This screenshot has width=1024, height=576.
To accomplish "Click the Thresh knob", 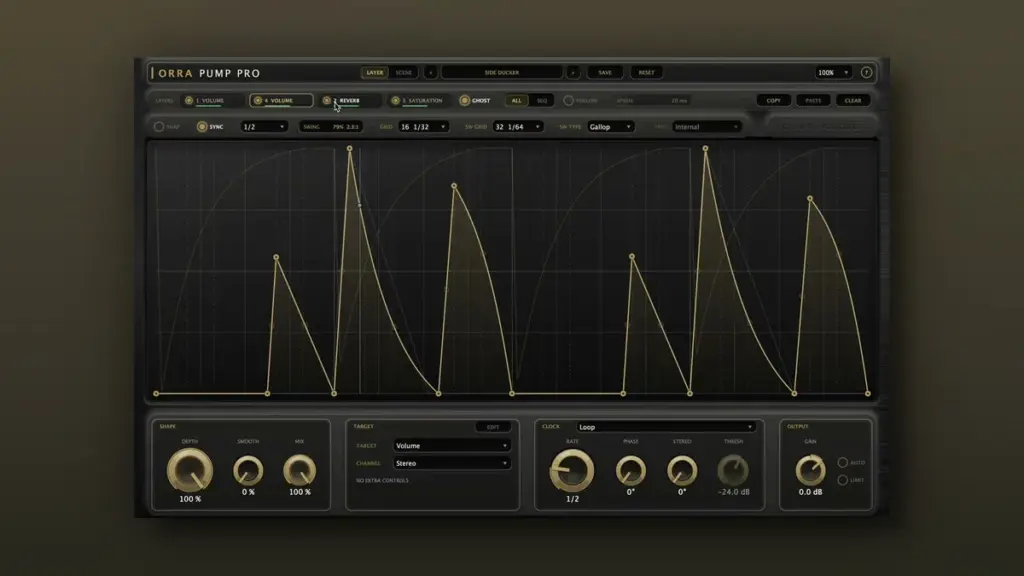I will (x=733, y=470).
